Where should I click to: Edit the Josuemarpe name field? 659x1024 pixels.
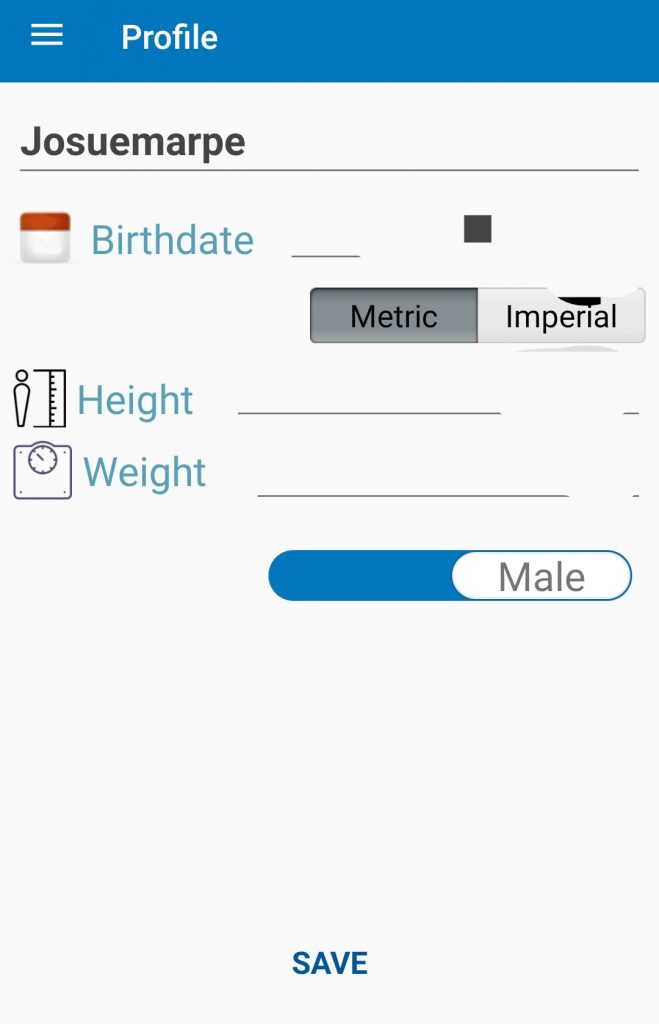tap(329, 143)
